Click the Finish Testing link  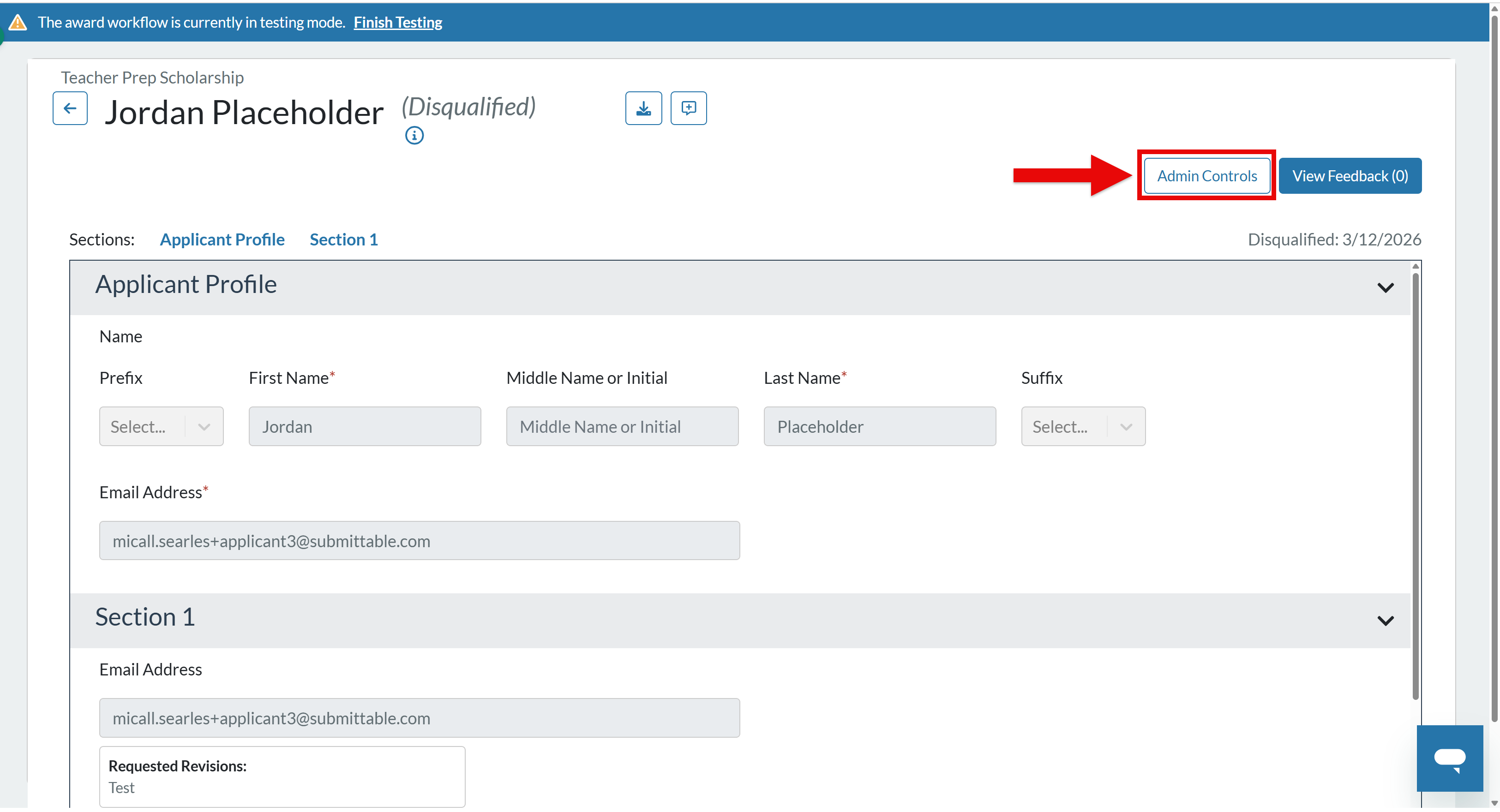point(398,23)
